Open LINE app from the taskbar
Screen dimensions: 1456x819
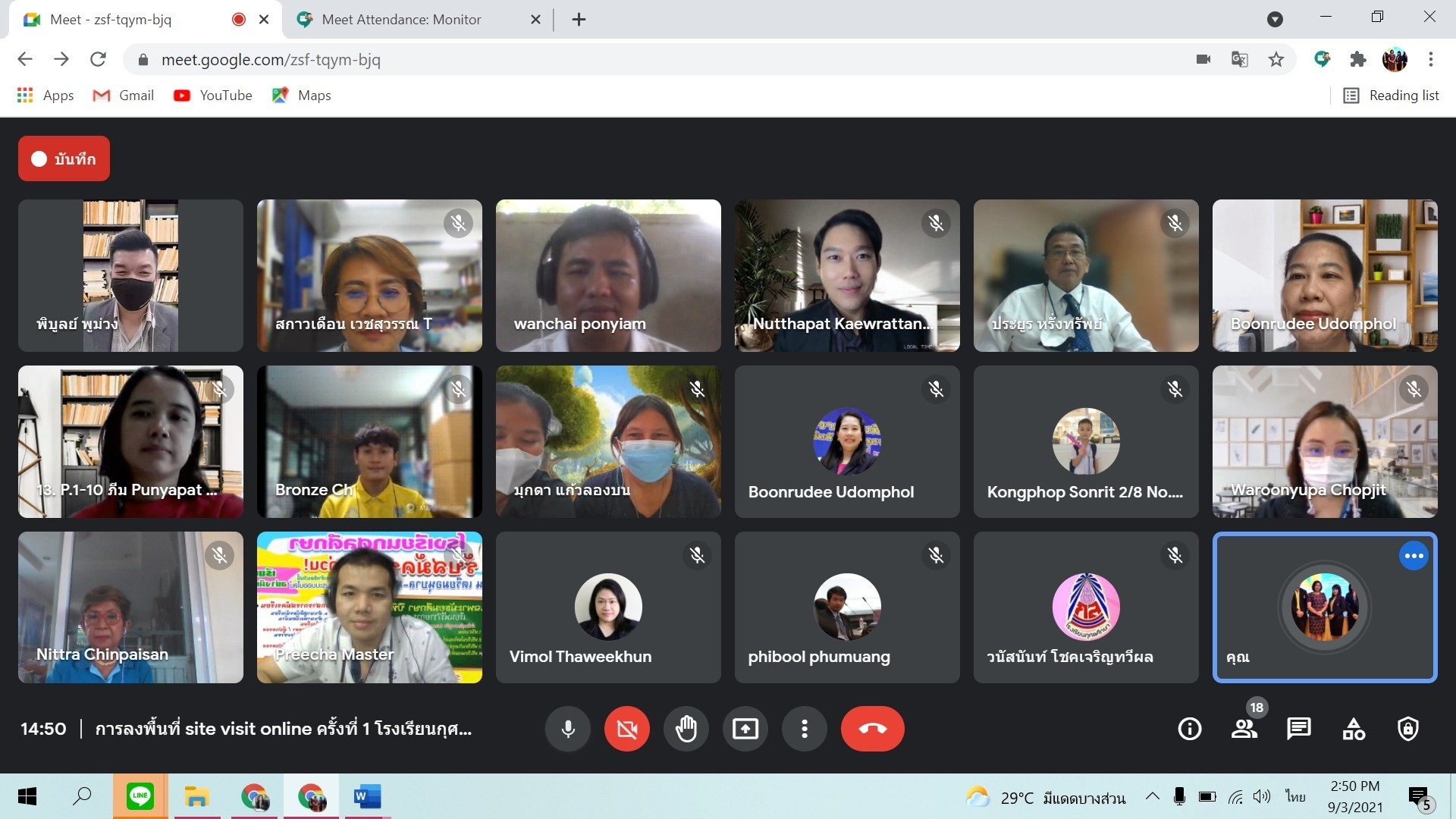pyautogui.click(x=140, y=796)
